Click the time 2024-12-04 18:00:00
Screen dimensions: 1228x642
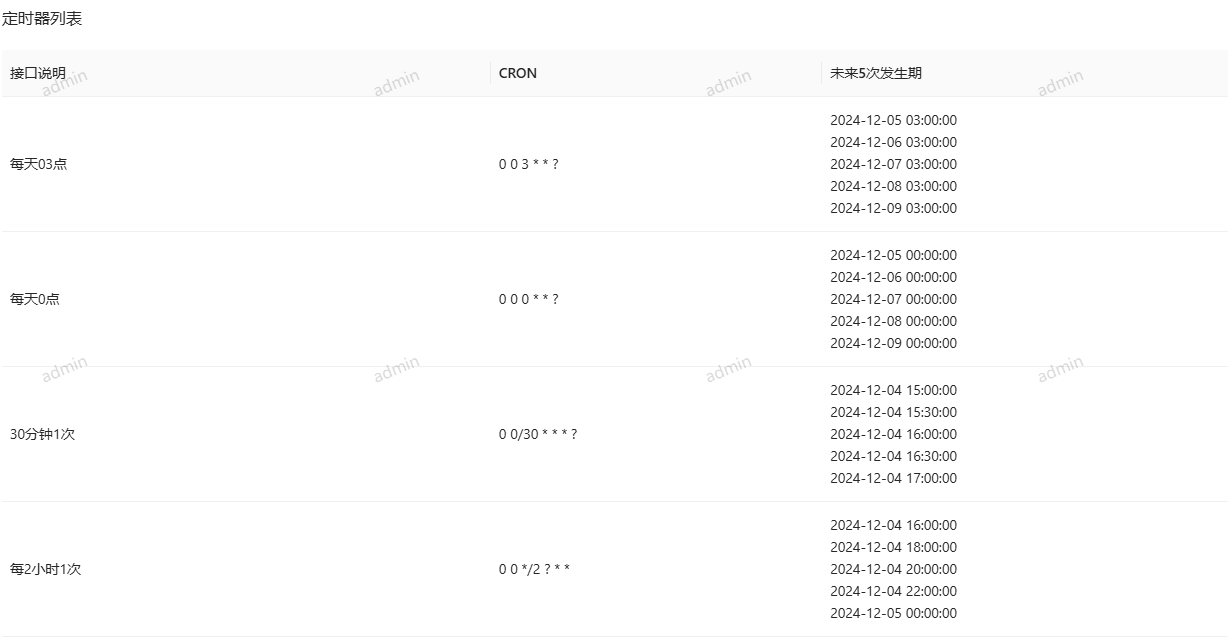tap(893, 547)
